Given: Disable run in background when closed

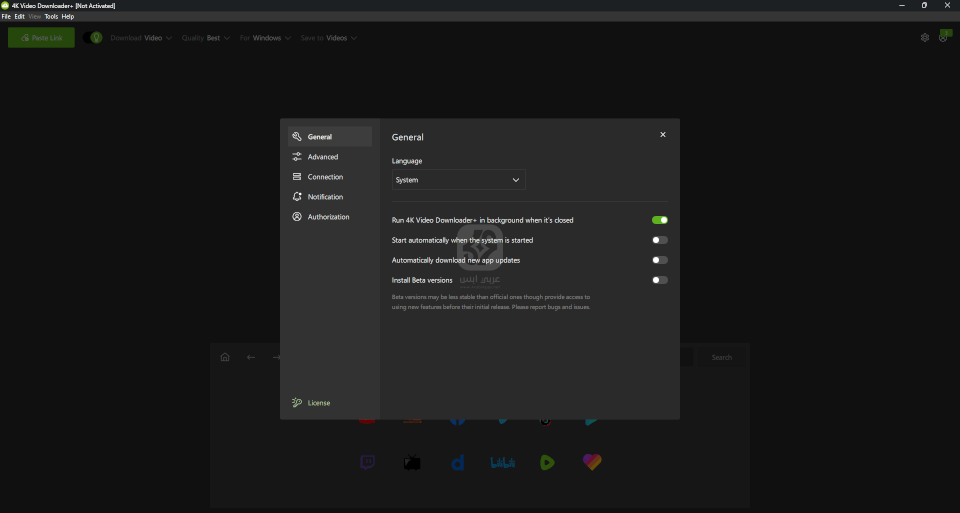Looking at the screenshot, I should click(659, 220).
